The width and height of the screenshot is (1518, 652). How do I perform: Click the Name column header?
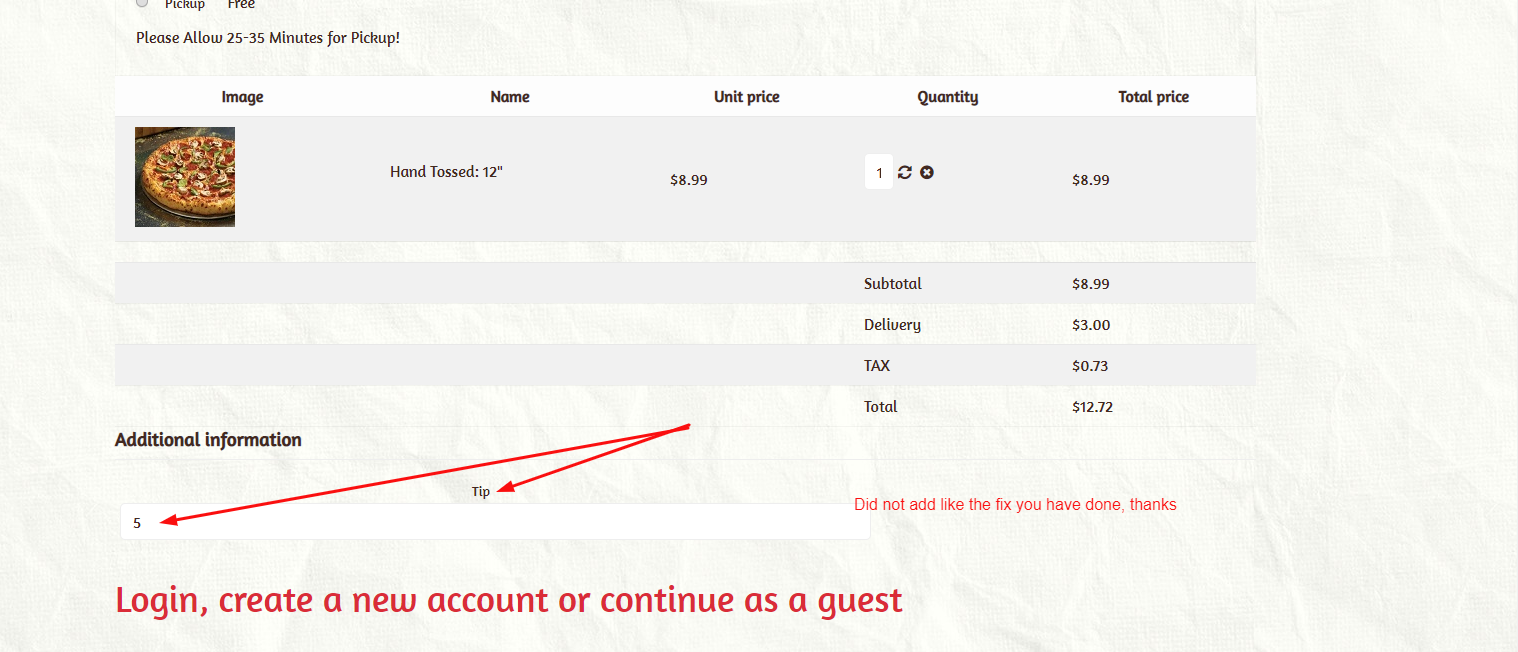tap(510, 97)
